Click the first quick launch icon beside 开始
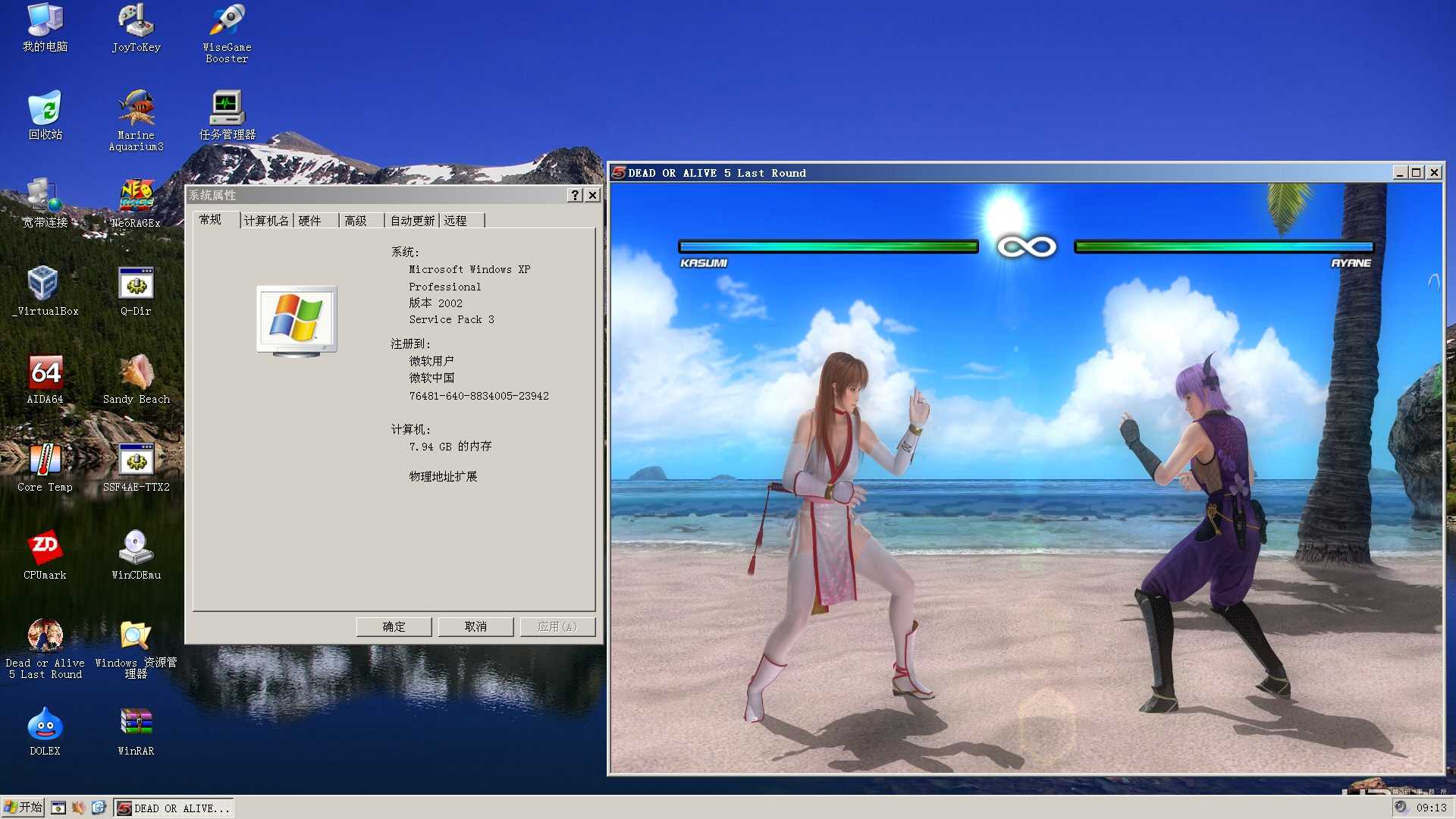 pos(58,808)
